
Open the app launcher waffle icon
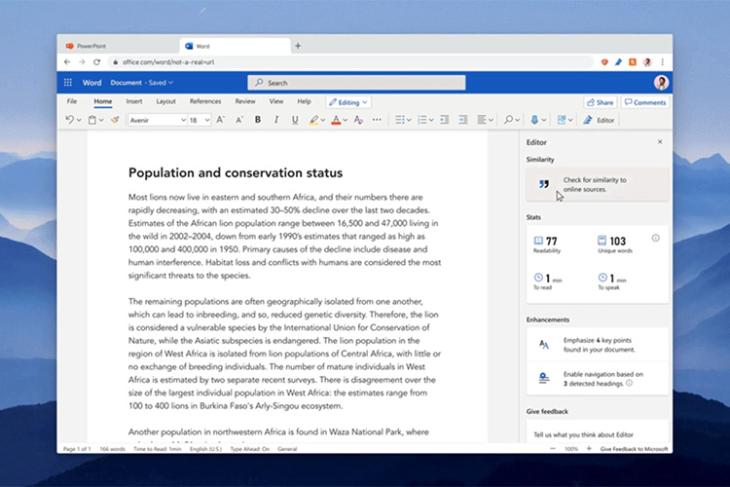(x=68, y=82)
